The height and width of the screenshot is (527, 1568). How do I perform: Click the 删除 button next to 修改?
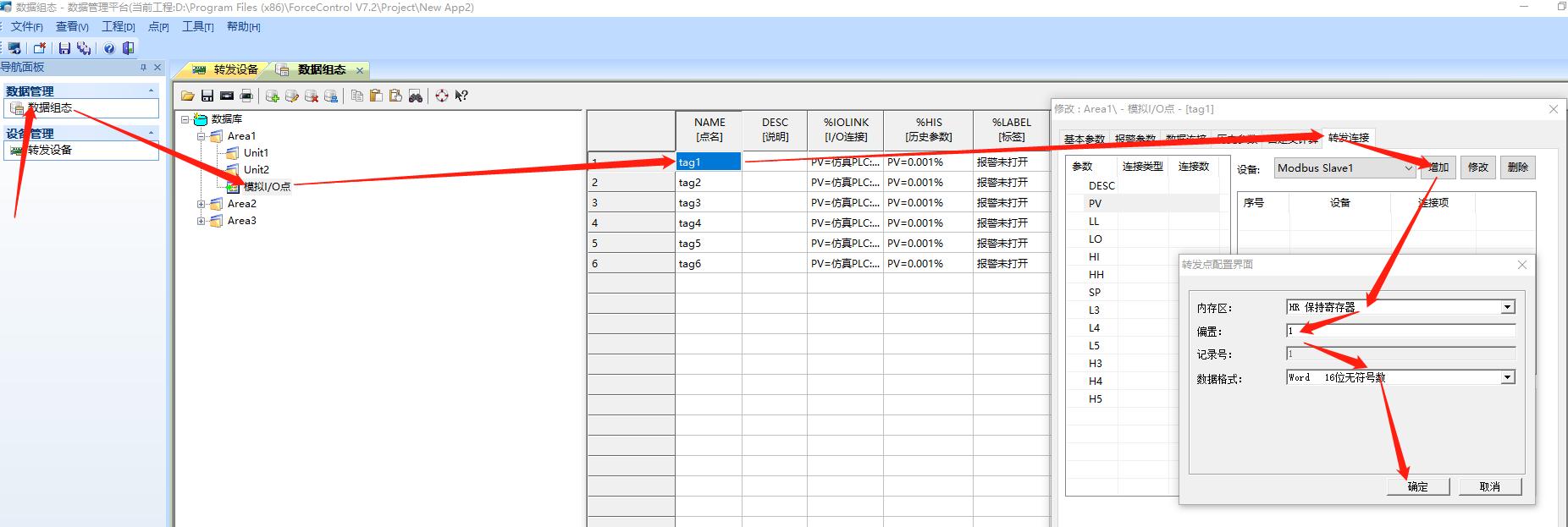click(1517, 167)
